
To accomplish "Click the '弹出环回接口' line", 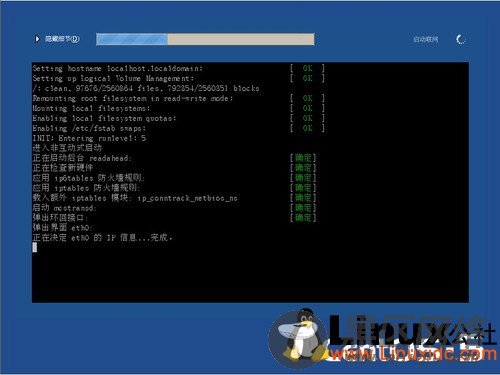I will (60, 218).
